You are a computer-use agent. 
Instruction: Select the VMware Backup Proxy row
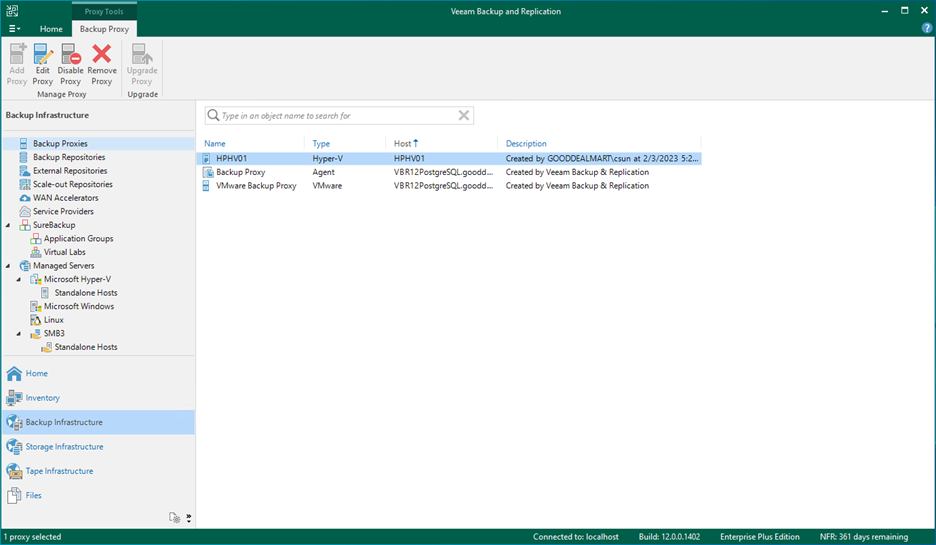(449, 186)
